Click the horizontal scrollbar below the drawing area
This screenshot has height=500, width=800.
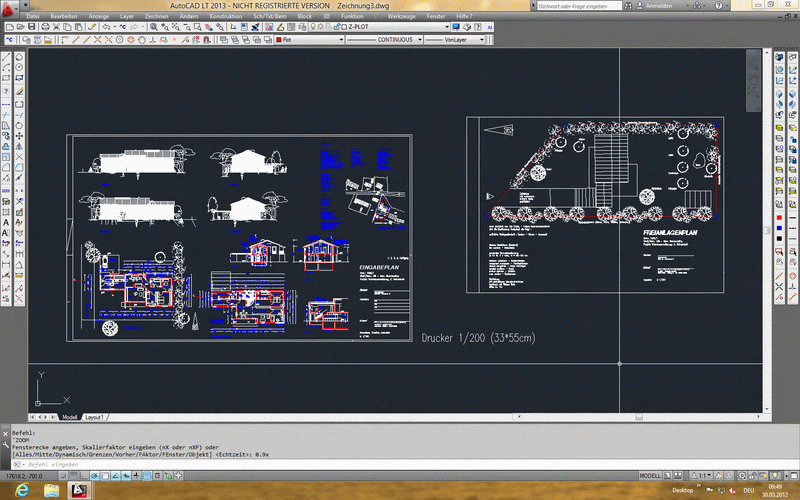(638, 417)
